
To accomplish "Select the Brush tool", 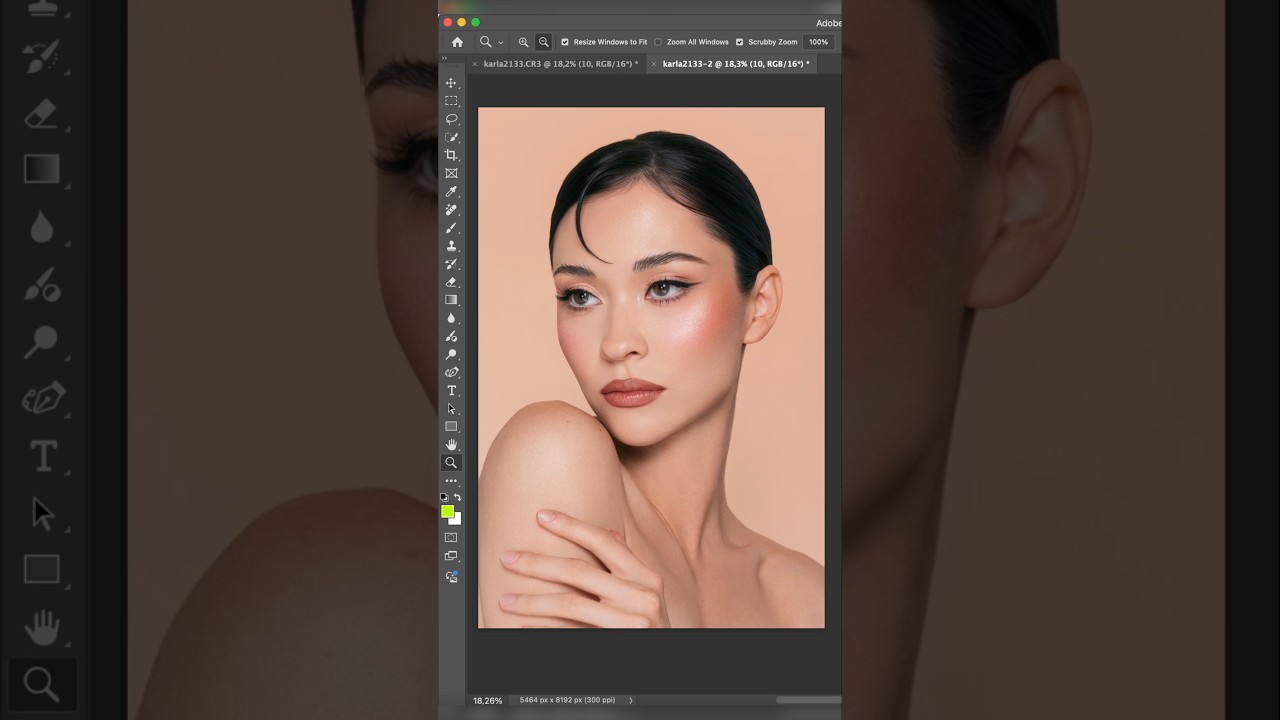I will point(451,228).
